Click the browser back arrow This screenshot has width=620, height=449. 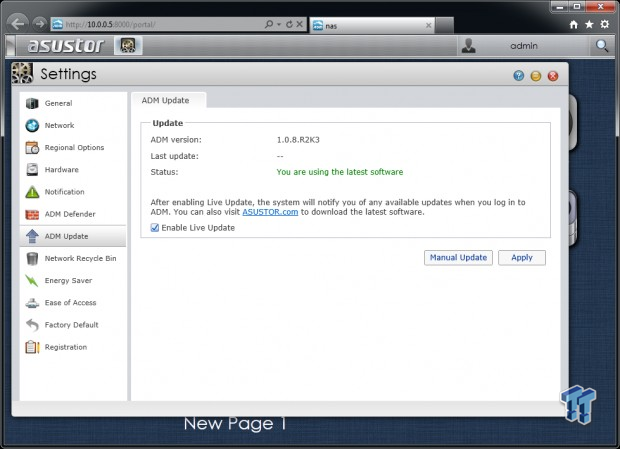click(17, 24)
